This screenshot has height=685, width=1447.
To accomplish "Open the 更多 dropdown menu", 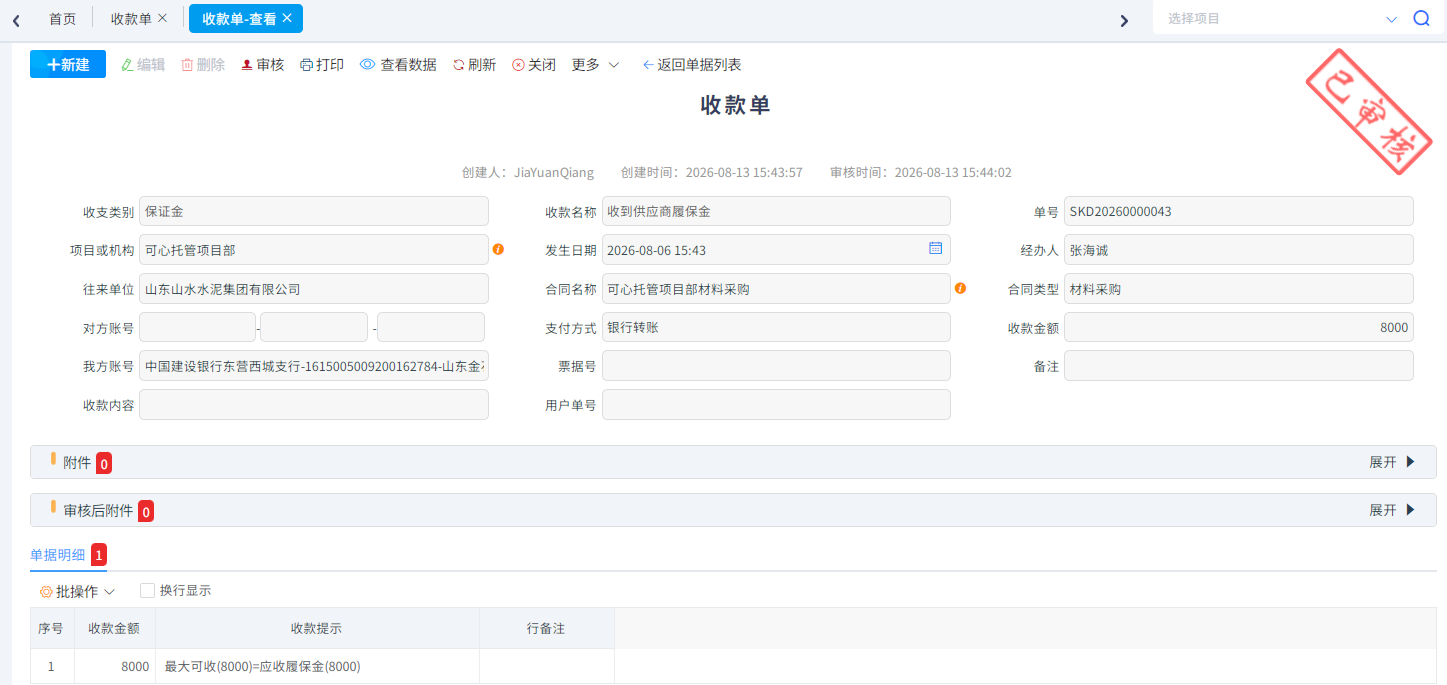I will tap(596, 64).
